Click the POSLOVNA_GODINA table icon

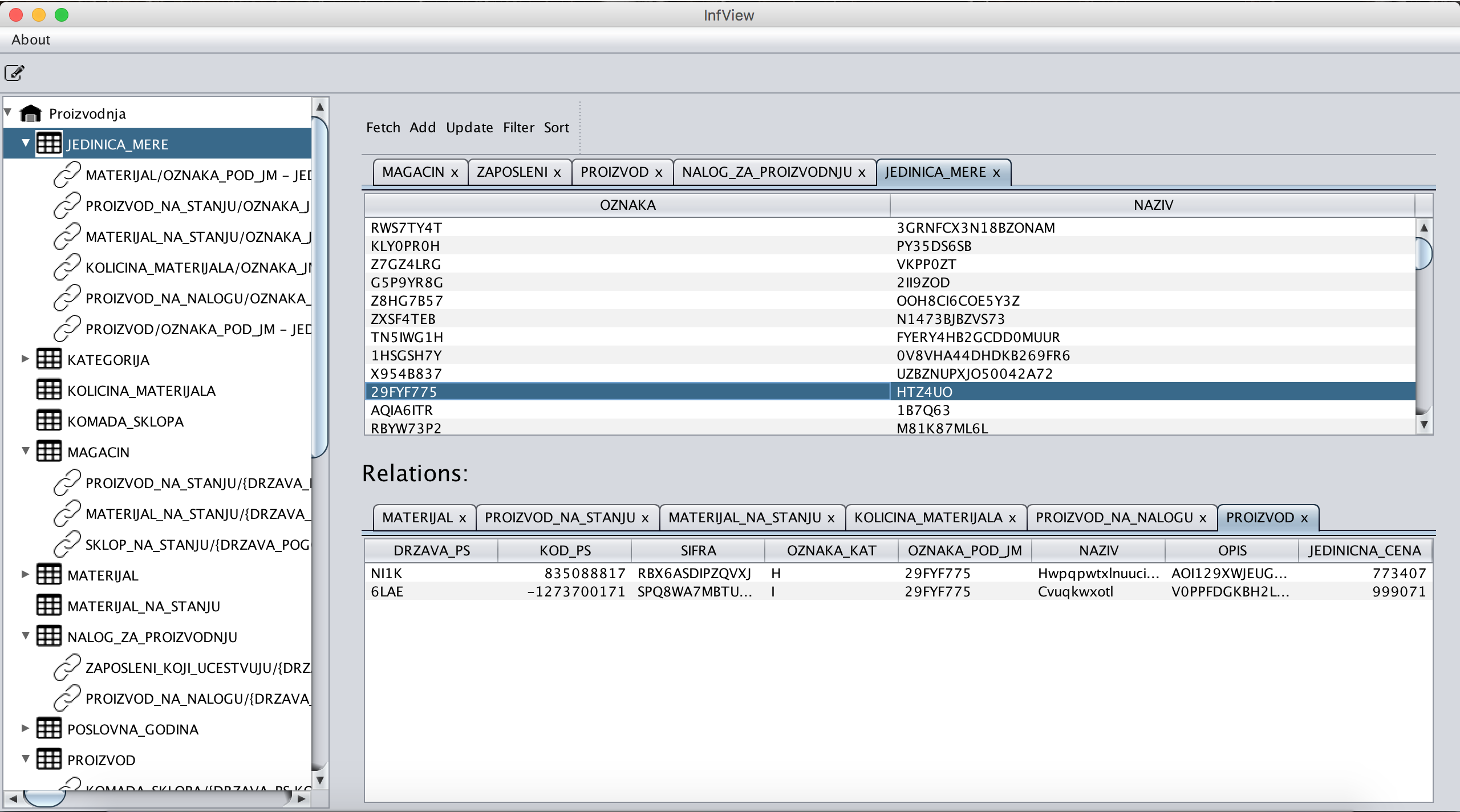pyautogui.click(x=48, y=729)
